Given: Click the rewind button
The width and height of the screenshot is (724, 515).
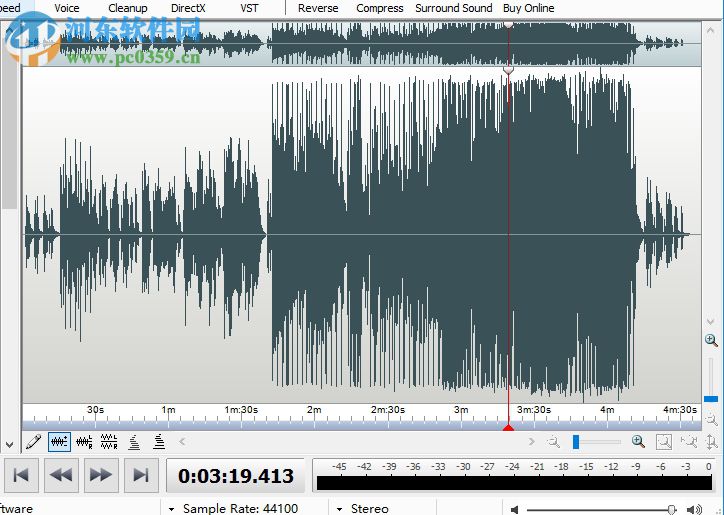Looking at the screenshot, I should point(61,475).
